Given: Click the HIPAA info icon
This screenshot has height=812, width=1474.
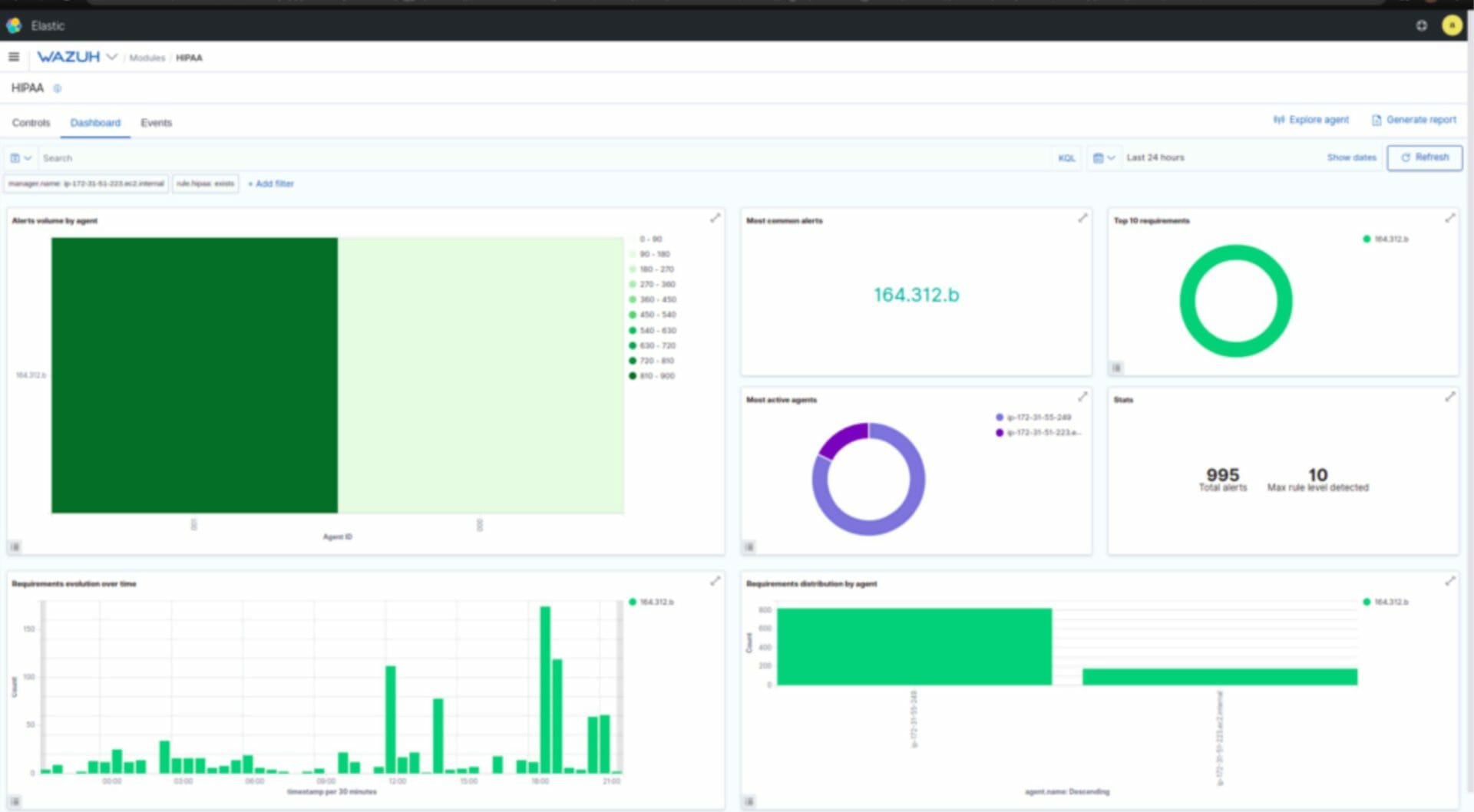Looking at the screenshot, I should [x=58, y=88].
